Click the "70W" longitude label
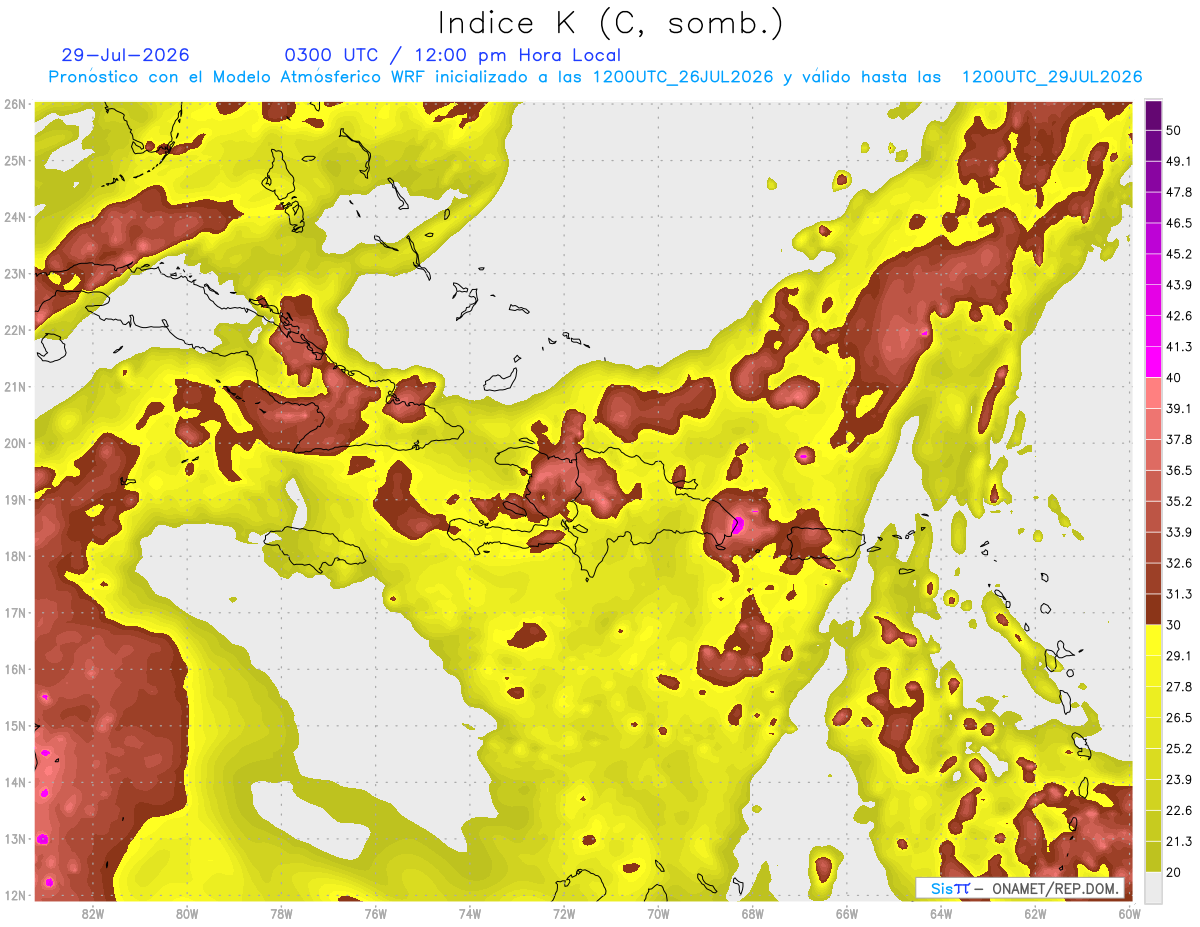 658,913
